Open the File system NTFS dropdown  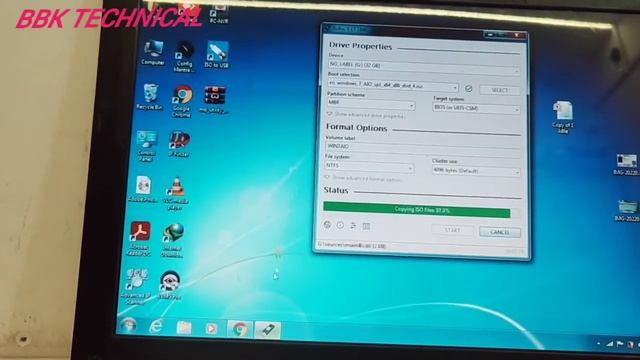click(x=369, y=166)
